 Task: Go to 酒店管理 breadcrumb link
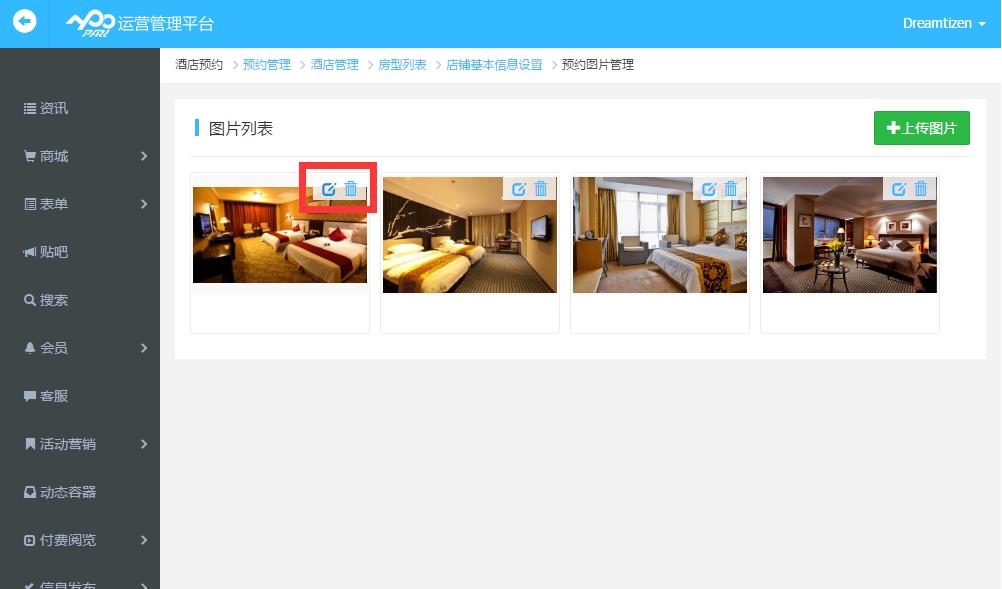[334, 65]
